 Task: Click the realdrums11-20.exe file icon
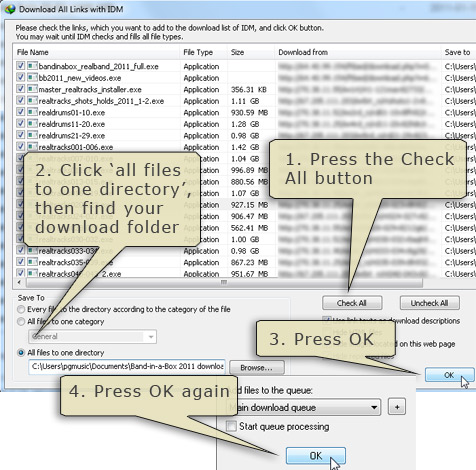[32, 123]
